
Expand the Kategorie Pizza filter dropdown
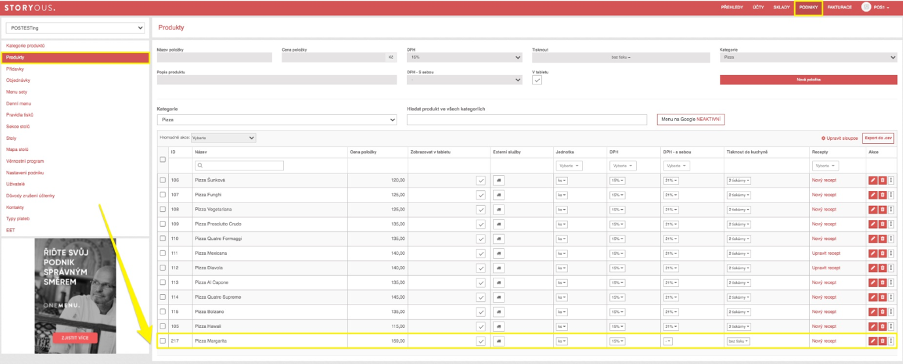(277, 119)
